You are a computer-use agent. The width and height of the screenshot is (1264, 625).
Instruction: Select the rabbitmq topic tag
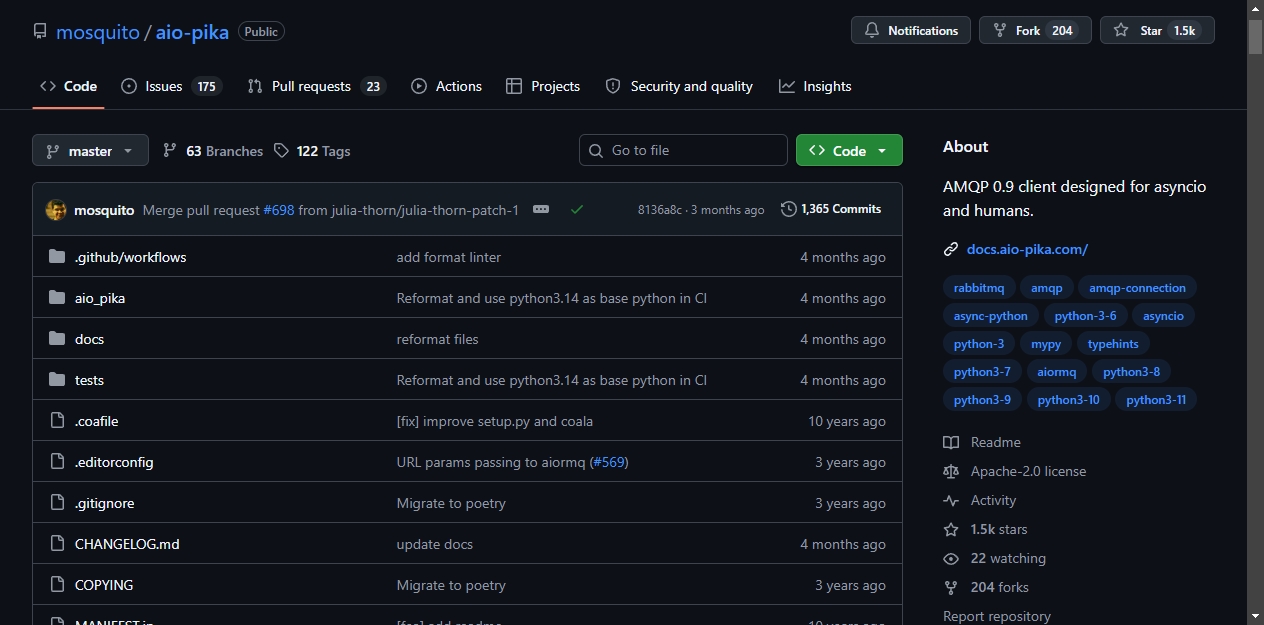pos(979,288)
